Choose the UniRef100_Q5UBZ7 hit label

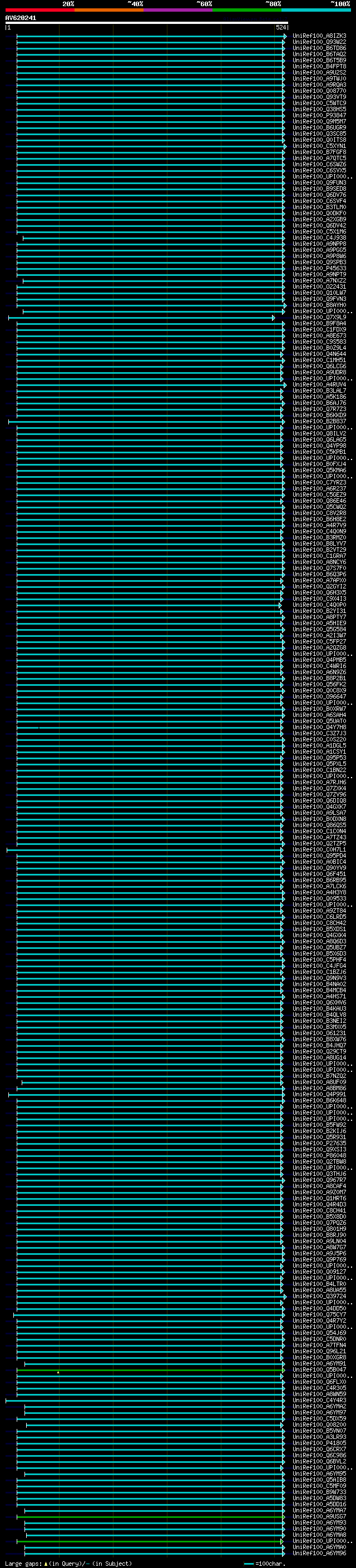point(319,948)
